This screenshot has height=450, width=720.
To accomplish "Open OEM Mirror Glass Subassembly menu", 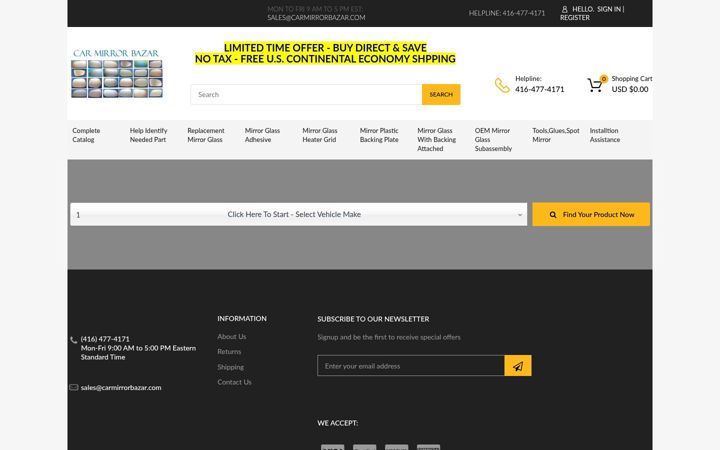I will 493,140.
